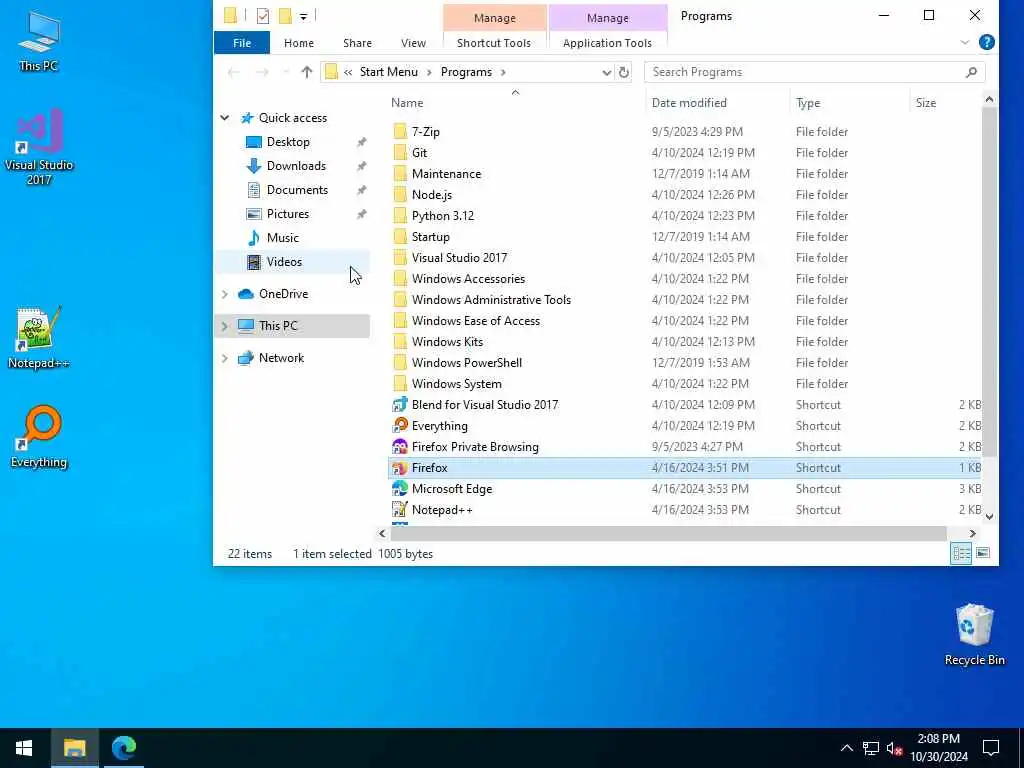Click the Desktop icon in Quick access
The width and height of the screenshot is (1024, 768).
pos(253,142)
